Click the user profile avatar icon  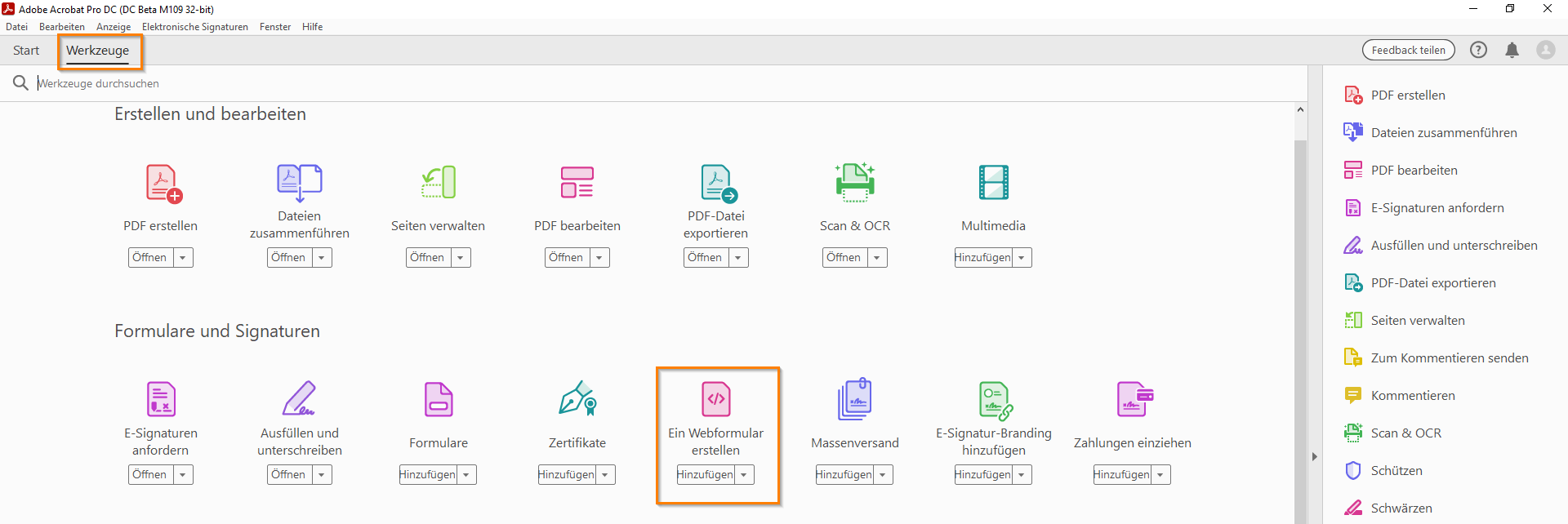1546,50
